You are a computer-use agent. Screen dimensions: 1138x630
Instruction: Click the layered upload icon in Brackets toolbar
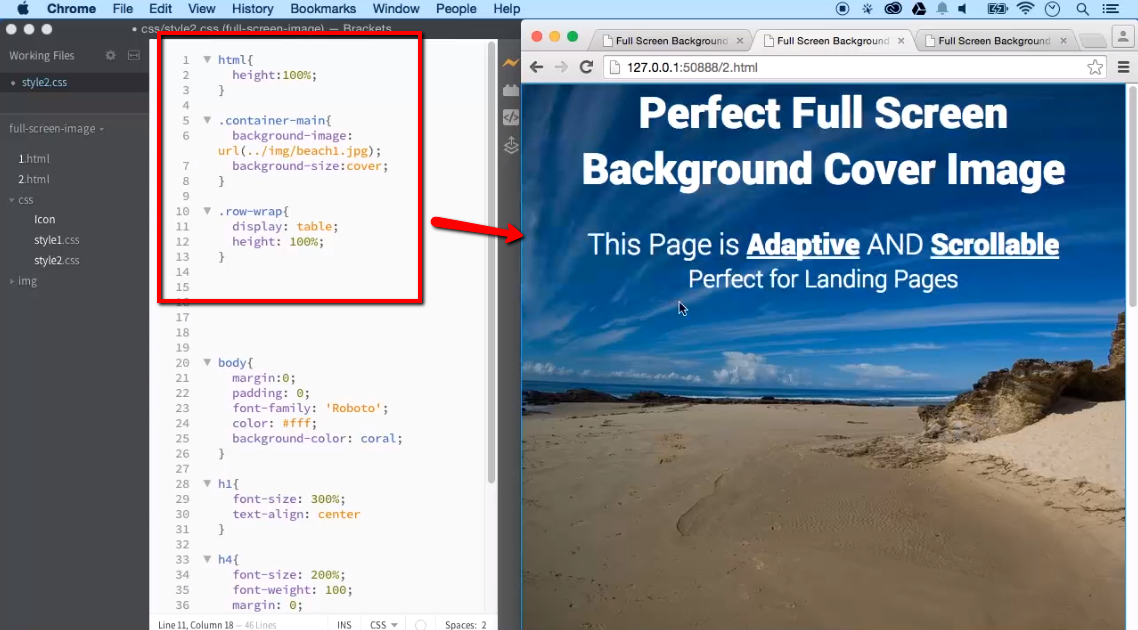click(x=511, y=145)
